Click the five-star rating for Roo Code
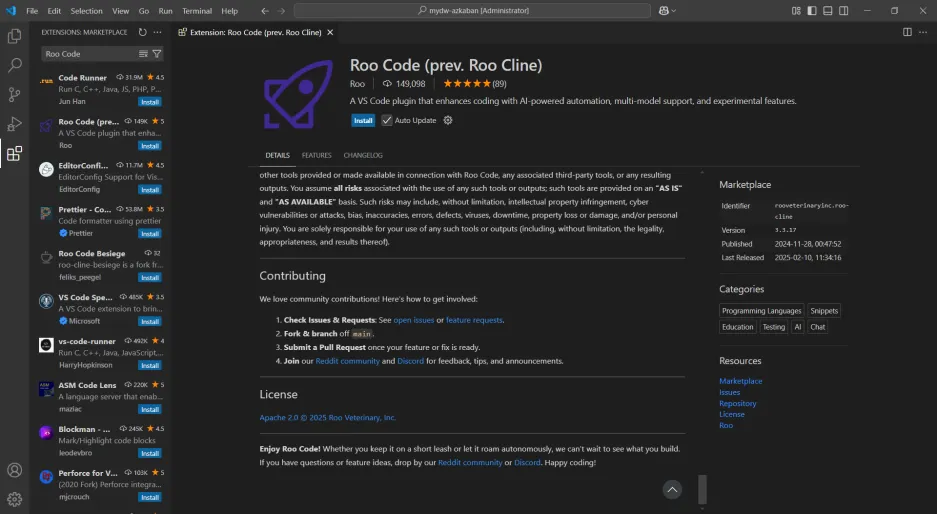This screenshot has height=514, width=937. (x=467, y=84)
